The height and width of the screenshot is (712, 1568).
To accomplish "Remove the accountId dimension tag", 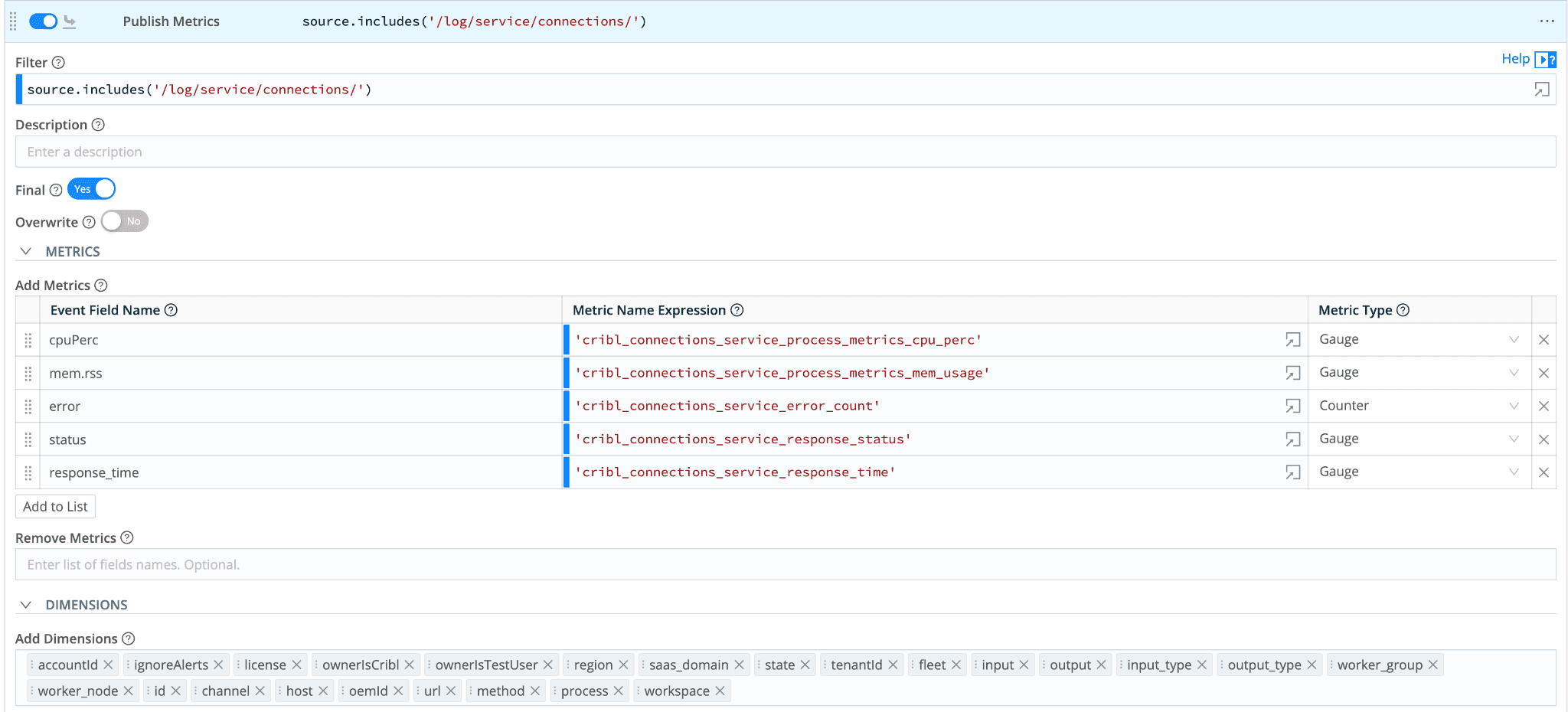I will [x=108, y=665].
